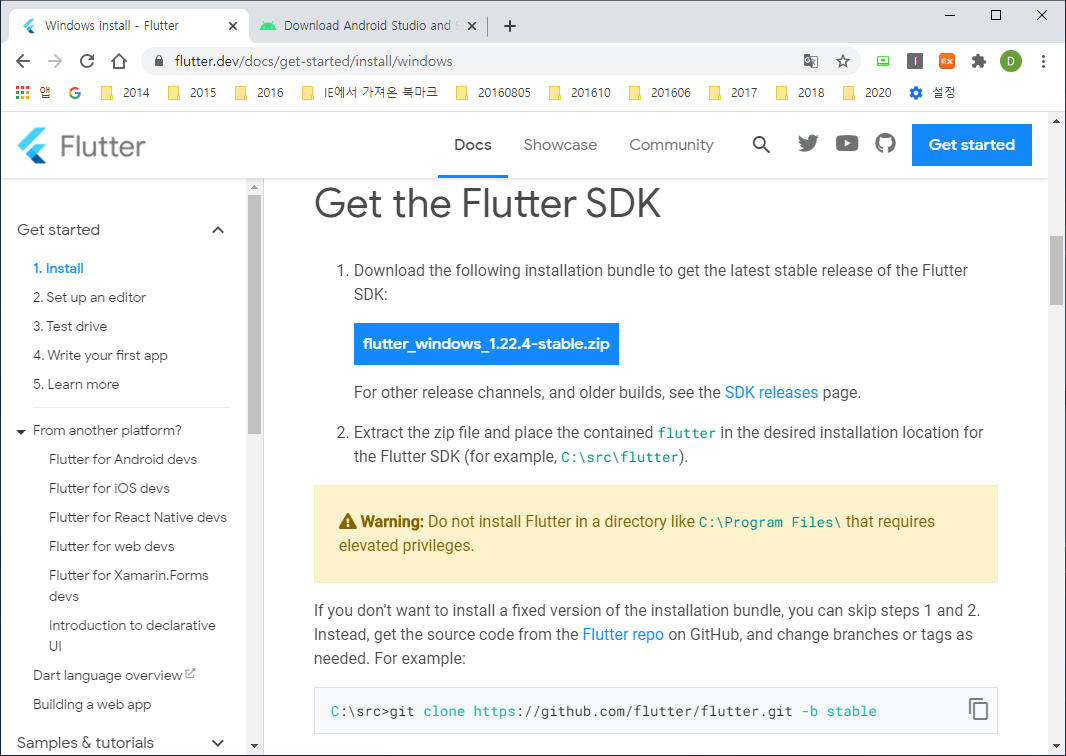Open the 설정 settings gear bookmark
Screen dimensions: 1066x756
932,92
